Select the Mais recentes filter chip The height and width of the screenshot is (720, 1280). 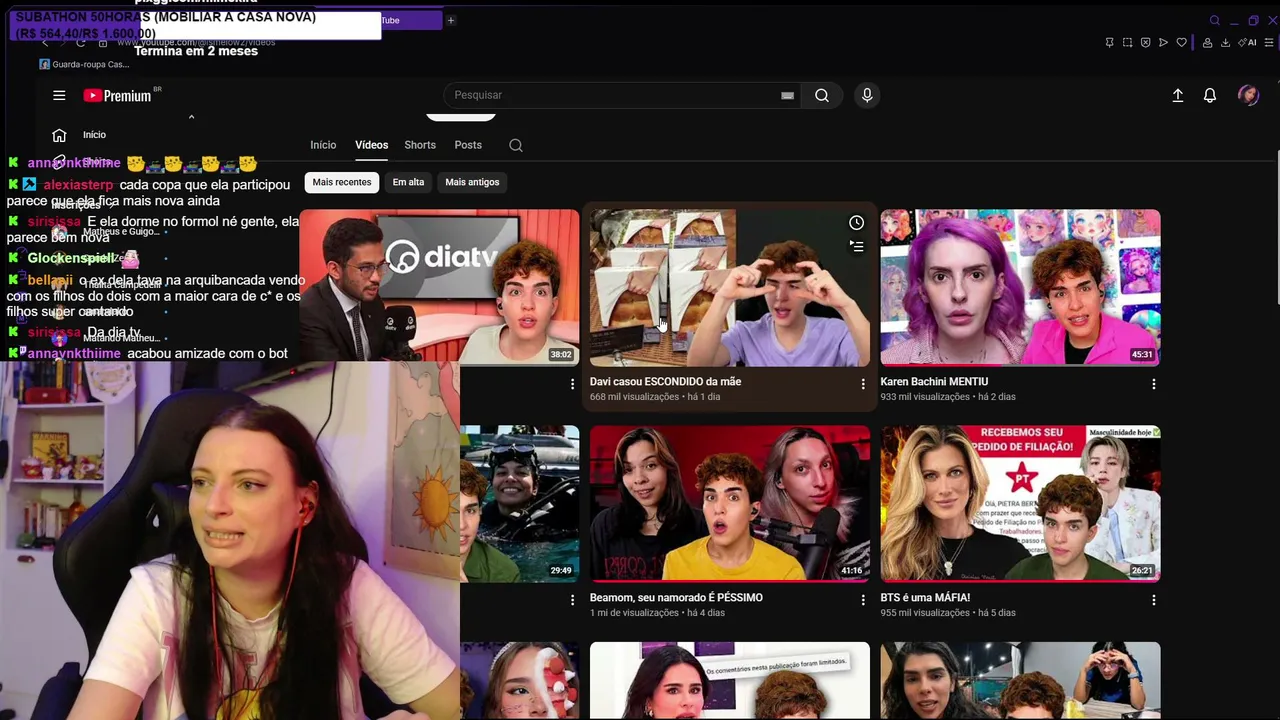pyautogui.click(x=342, y=182)
